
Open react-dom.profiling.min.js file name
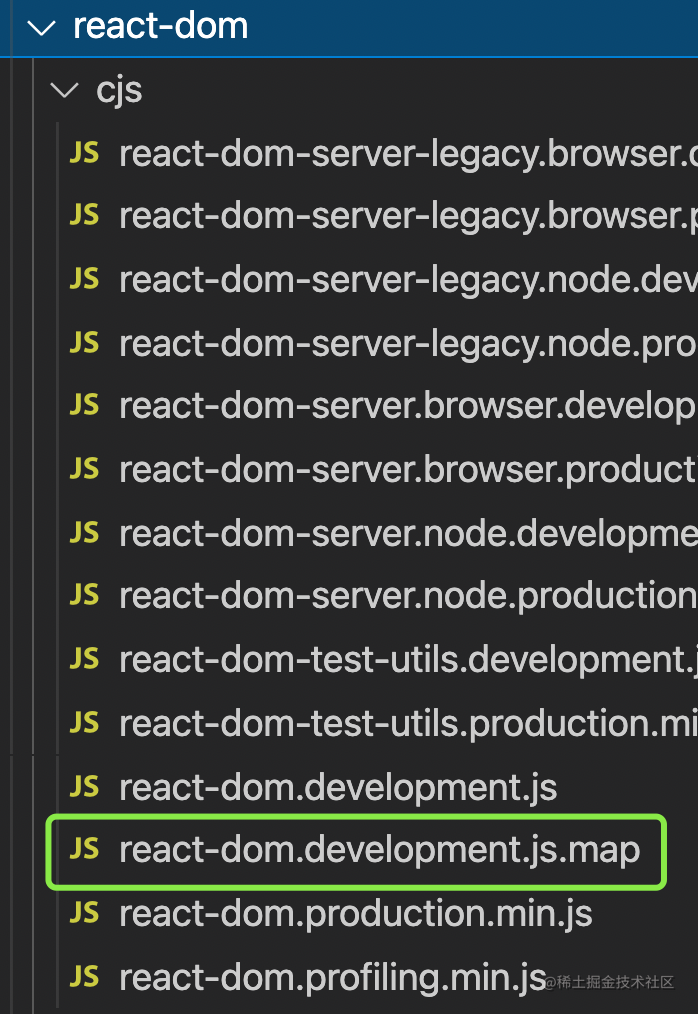pyautogui.click(x=333, y=977)
